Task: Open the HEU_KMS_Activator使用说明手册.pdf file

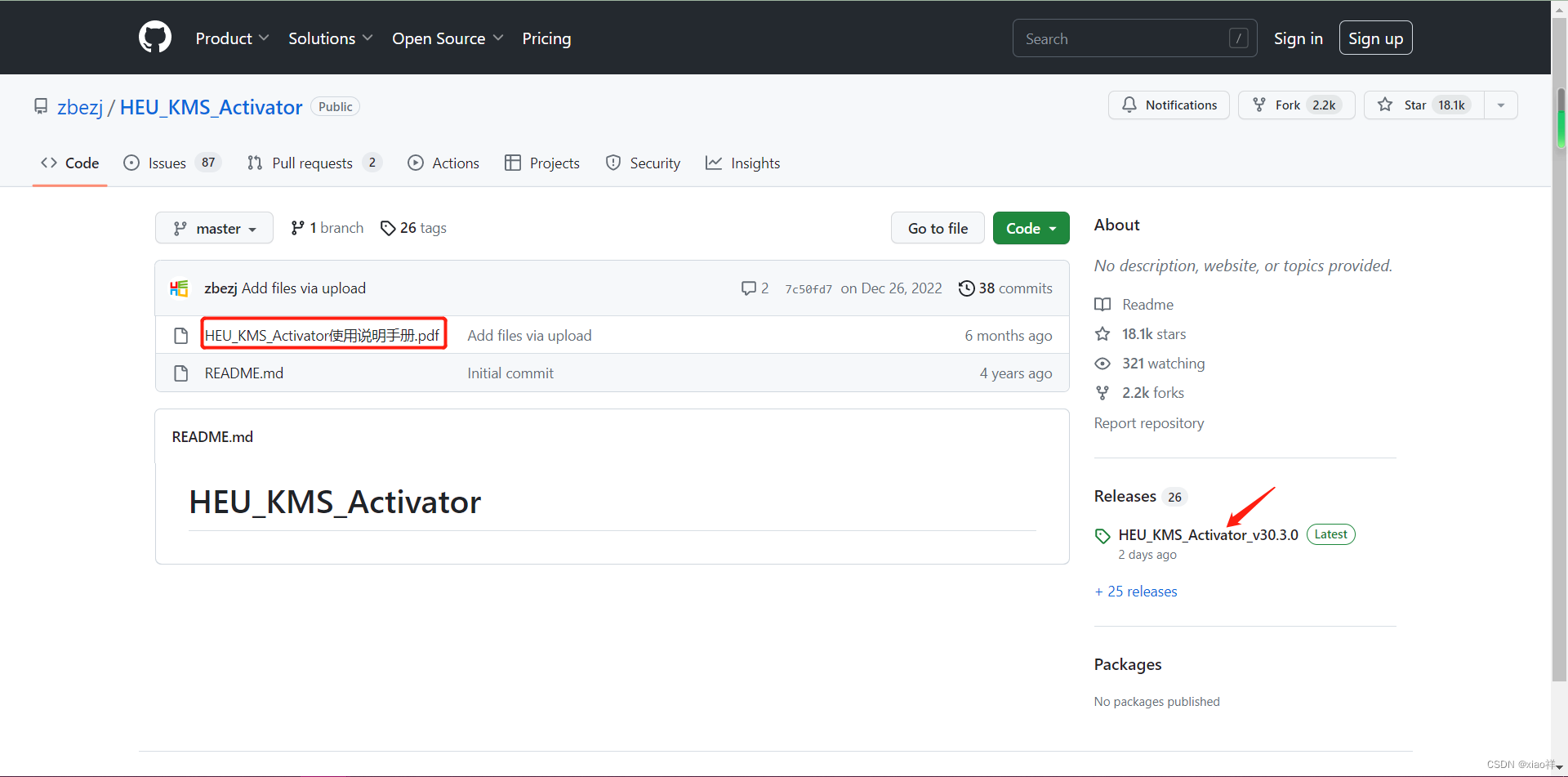Action: coord(323,336)
